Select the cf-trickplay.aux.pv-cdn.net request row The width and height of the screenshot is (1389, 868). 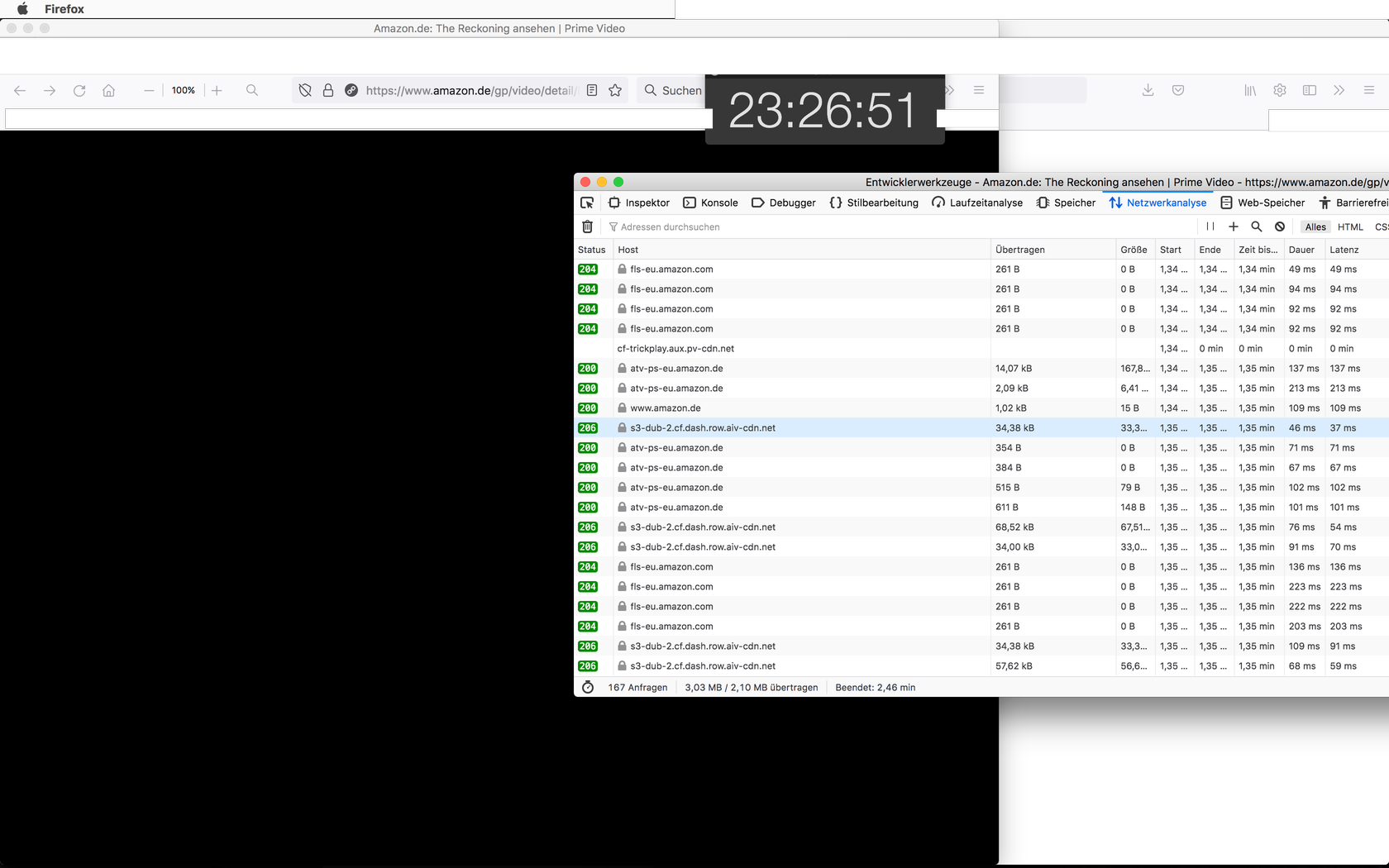pyautogui.click(x=981, y=349)
